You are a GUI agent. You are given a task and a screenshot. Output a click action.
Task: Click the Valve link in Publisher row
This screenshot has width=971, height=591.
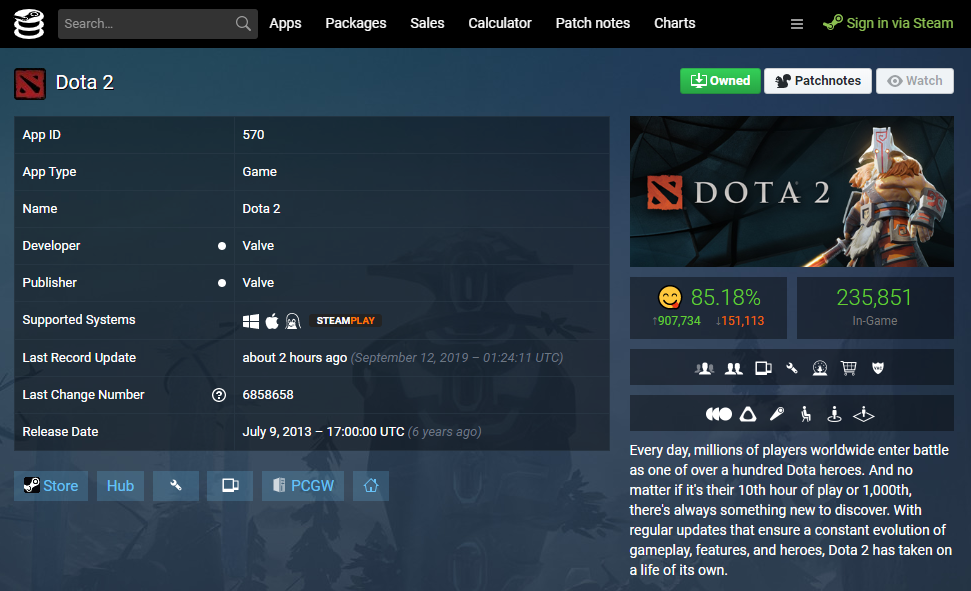[258, 283]
